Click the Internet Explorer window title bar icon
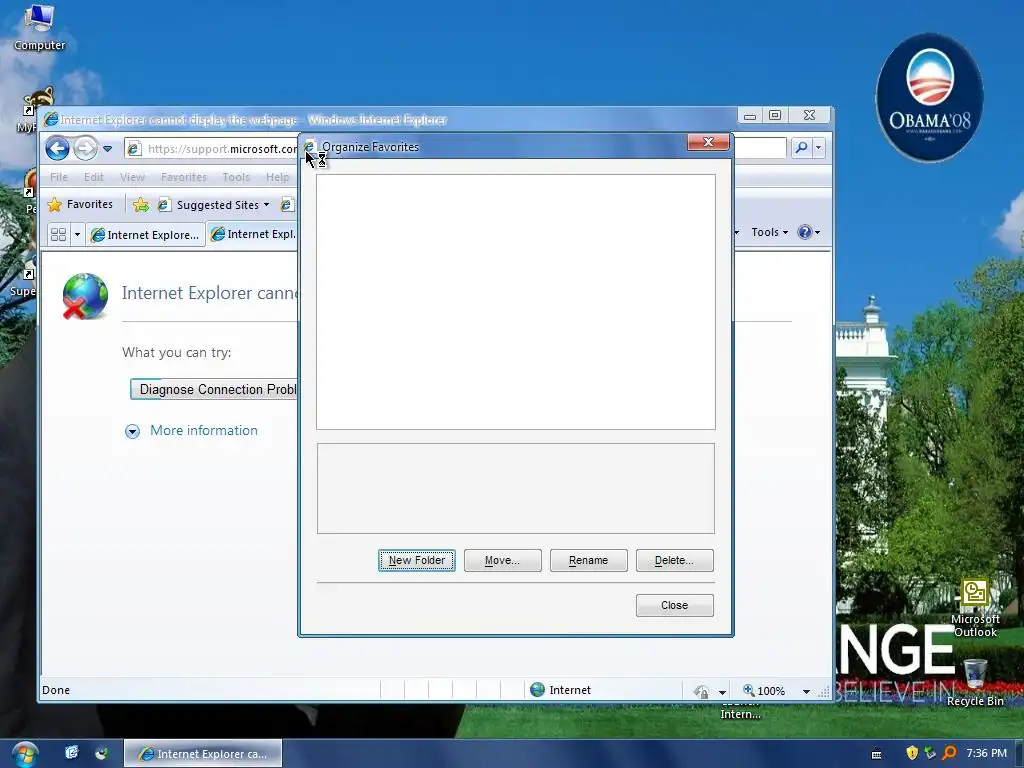 (x=50, y=120)
